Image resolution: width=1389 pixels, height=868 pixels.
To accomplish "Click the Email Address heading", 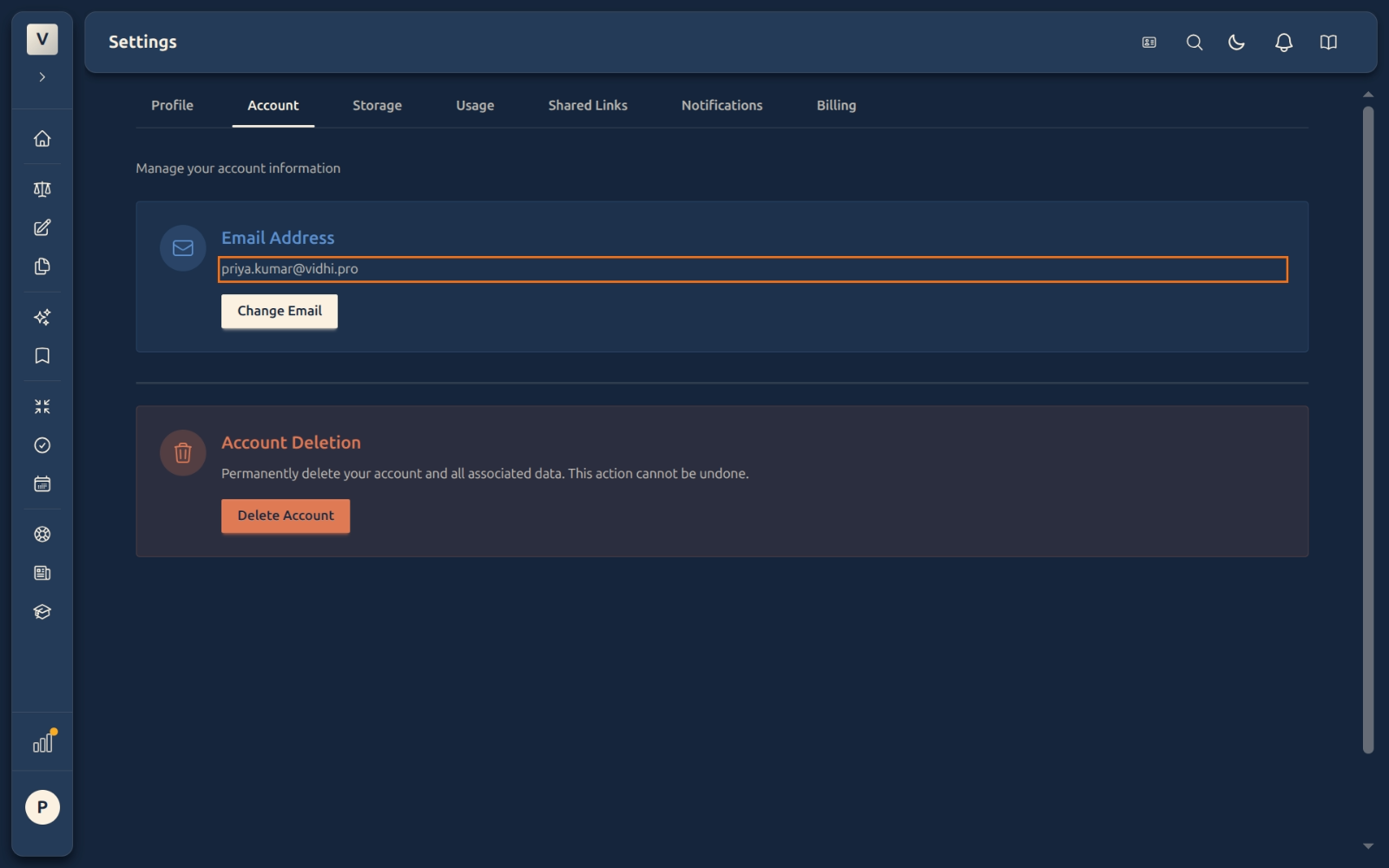I will pyautogui.click(x=278, y=238).
